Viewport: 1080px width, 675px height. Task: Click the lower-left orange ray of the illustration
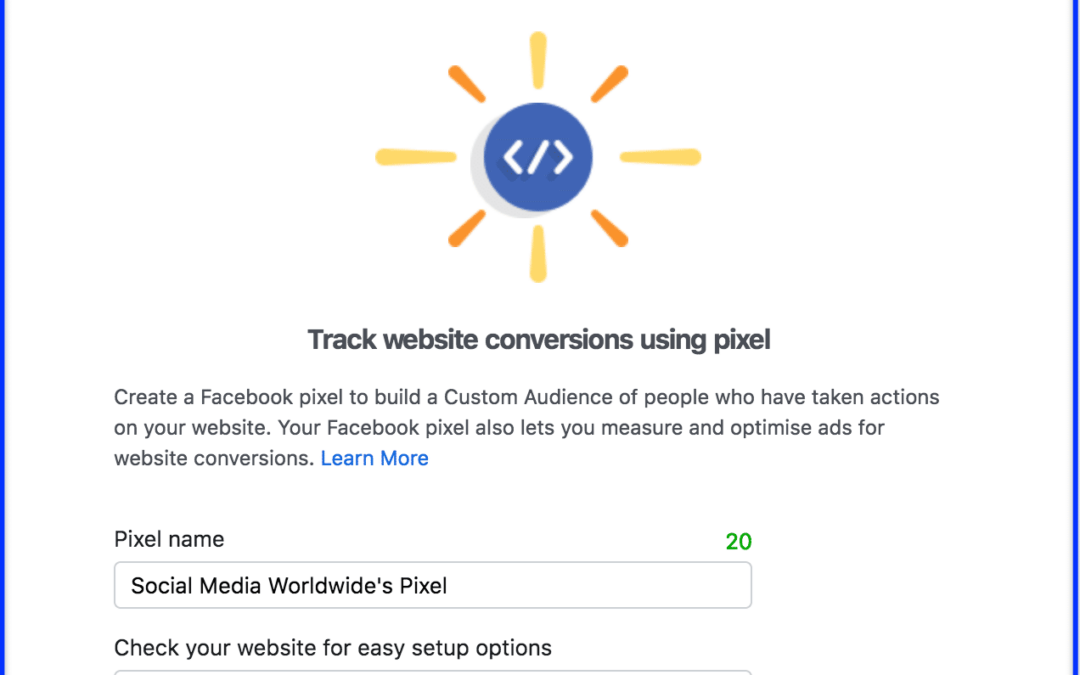click(467, 229)
